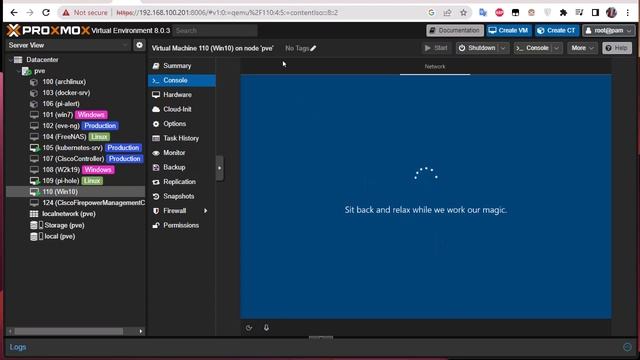Select the Console menu item

(x=182, y=80)
